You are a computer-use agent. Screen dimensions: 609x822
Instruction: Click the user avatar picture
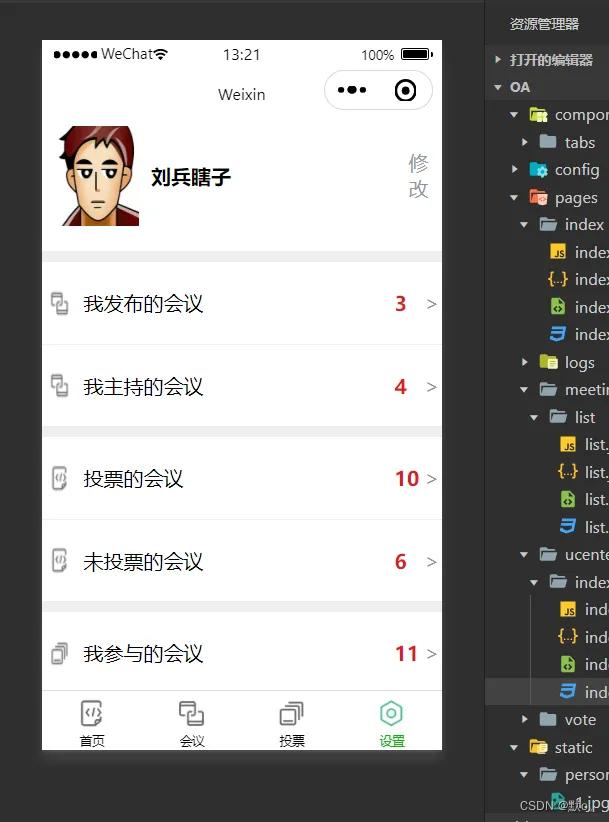(99, 176)
